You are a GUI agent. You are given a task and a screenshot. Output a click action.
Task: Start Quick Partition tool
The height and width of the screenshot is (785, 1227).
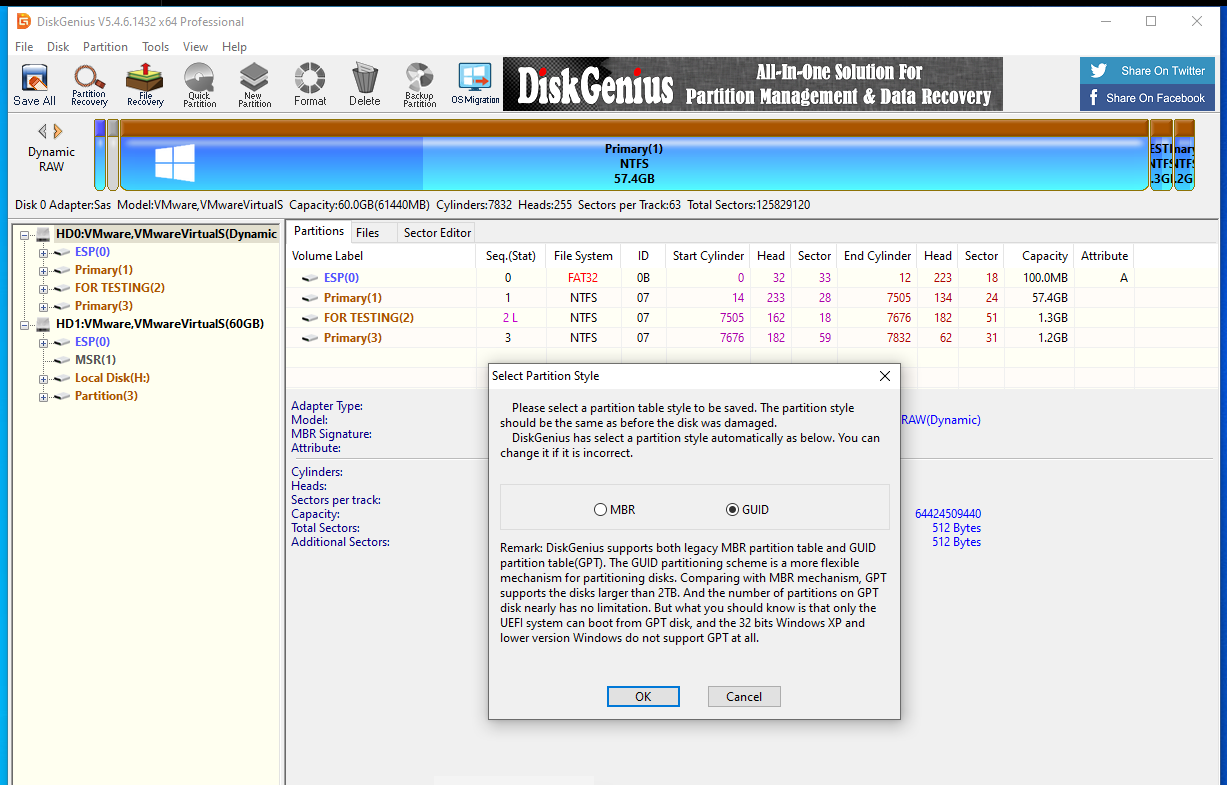[200, 85]
